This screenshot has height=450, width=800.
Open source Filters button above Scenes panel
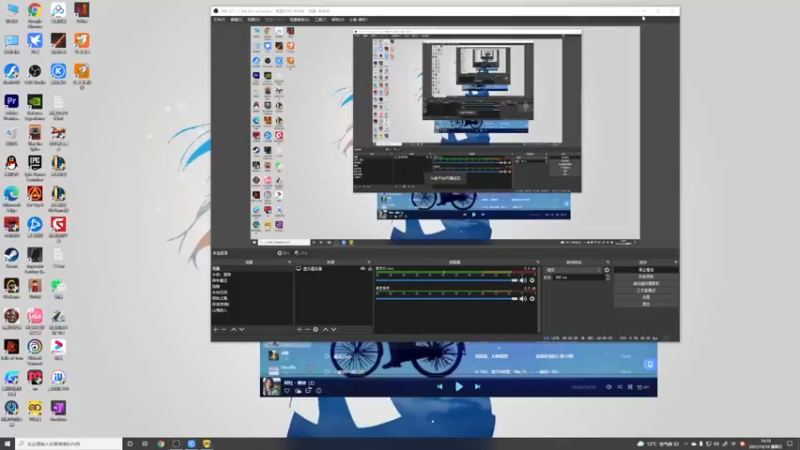(301, 253)
